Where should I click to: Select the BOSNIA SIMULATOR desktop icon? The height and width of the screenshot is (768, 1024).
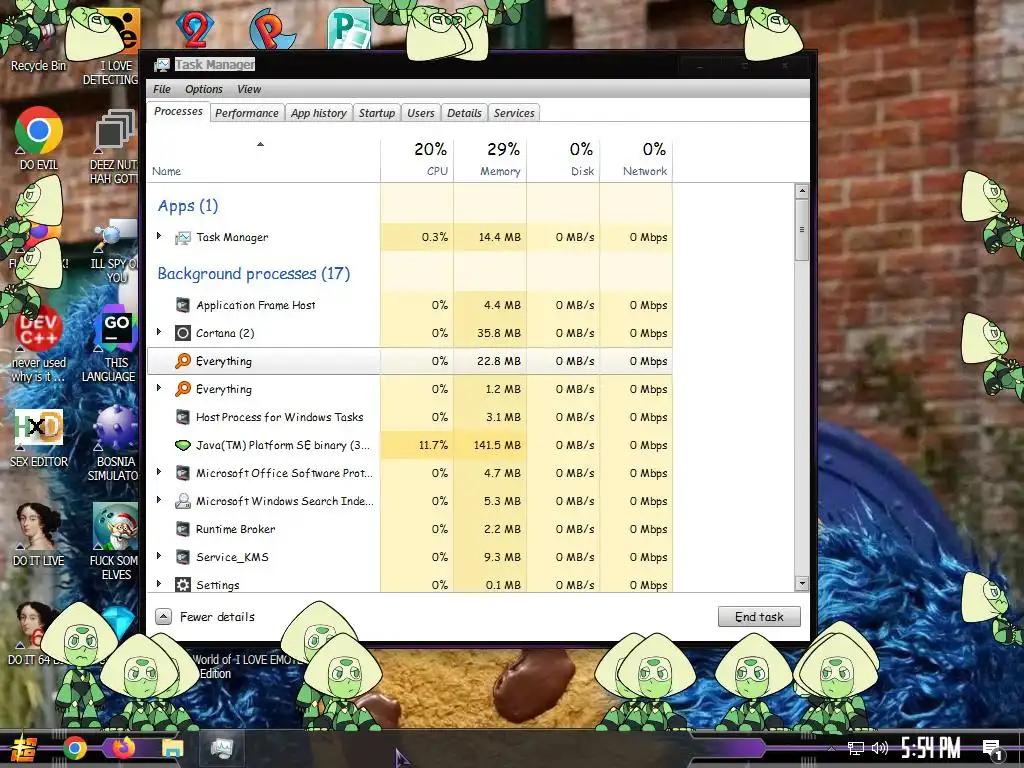(x=114, y=444)
